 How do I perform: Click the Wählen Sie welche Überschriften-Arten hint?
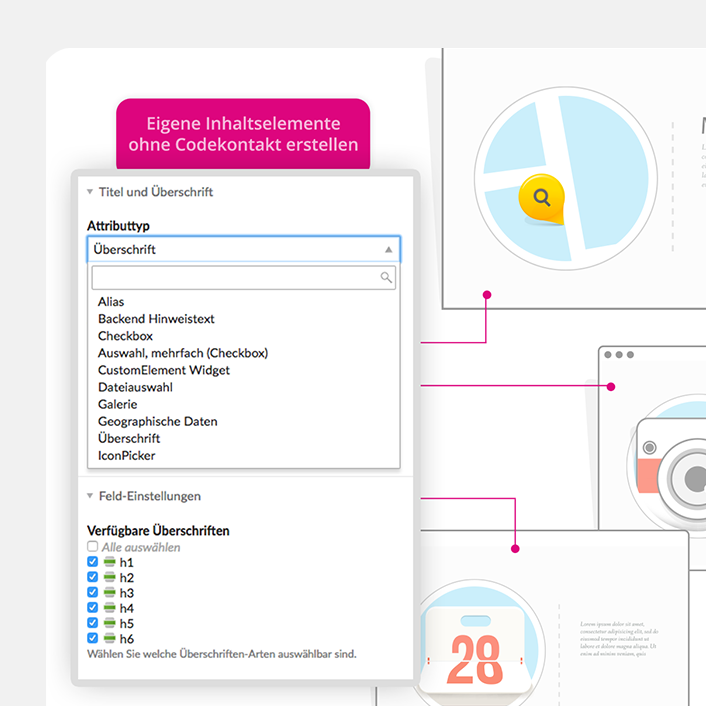(x=222, y=654)
